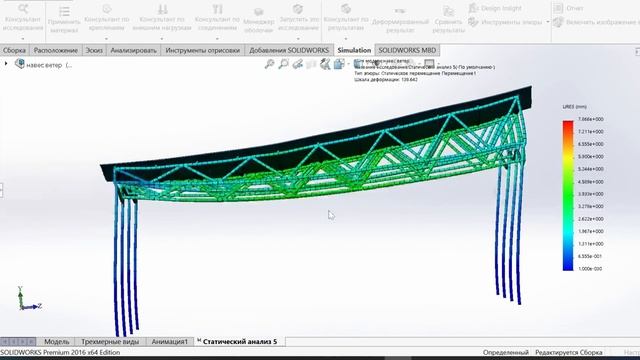Click status bar text Редактируется Сборка
The width and height of the screenshot is (640, 360).
click(x=569, y=352)
